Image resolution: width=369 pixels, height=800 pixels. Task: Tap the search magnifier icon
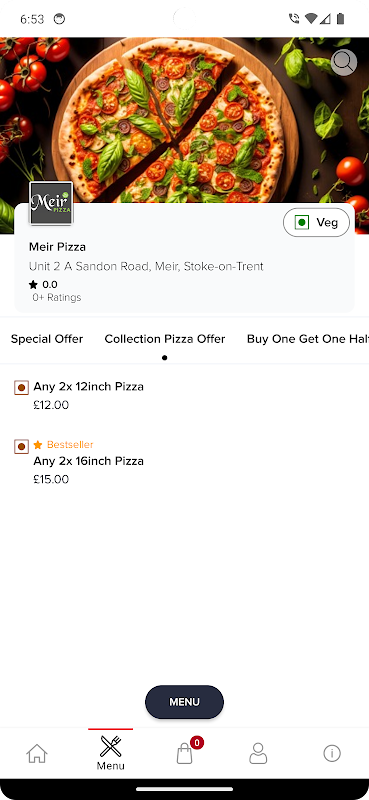(x=343, y=63)
